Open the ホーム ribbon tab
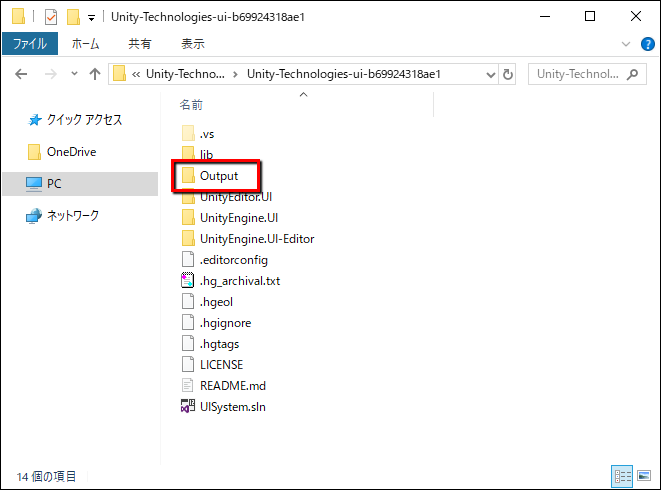661x490 pixels. (86, 44)
